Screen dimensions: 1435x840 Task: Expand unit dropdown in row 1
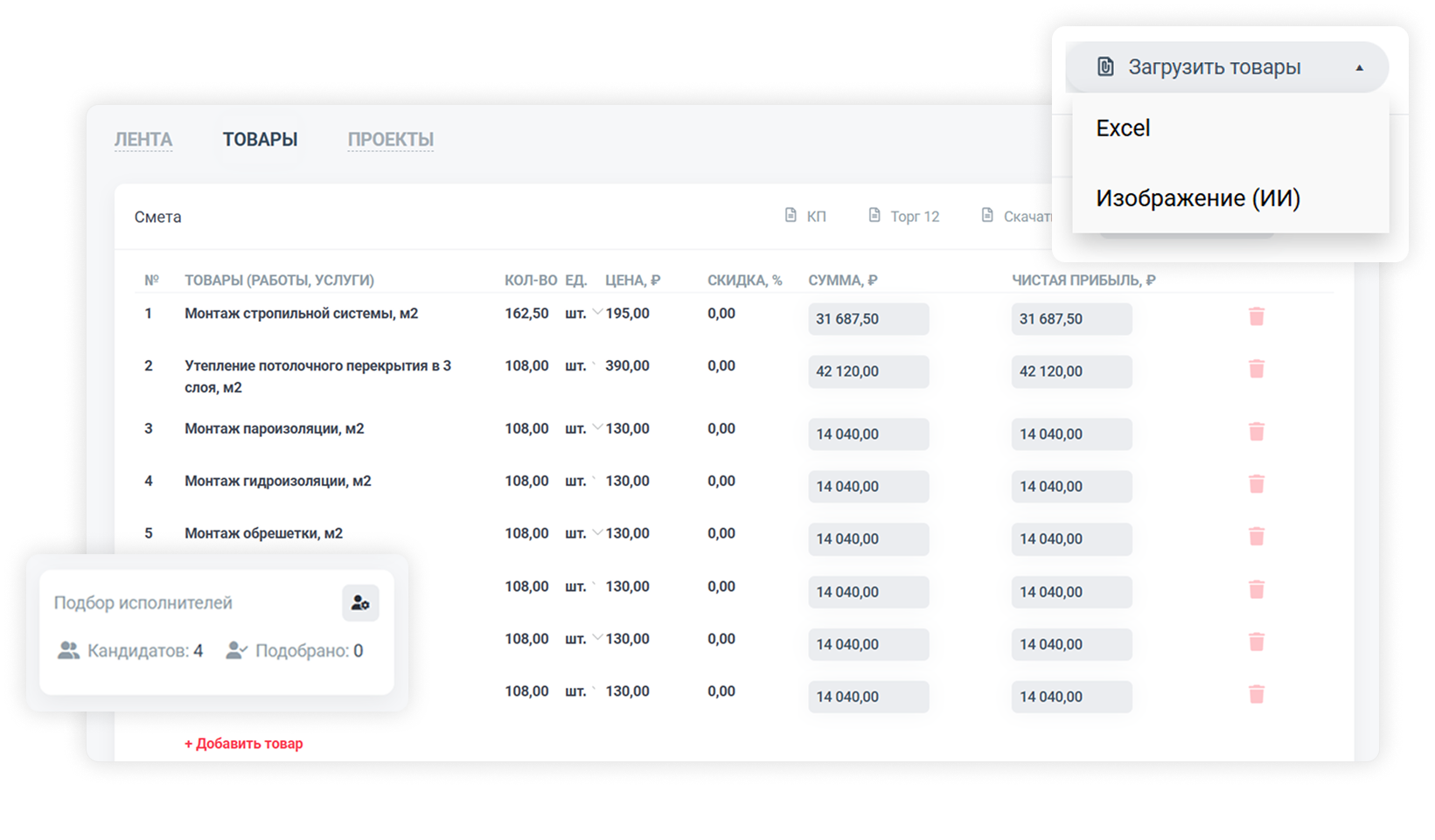tap(597, 312)
